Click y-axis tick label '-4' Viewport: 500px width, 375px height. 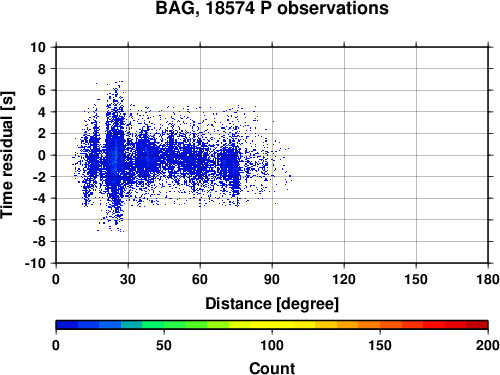(39, 198)
